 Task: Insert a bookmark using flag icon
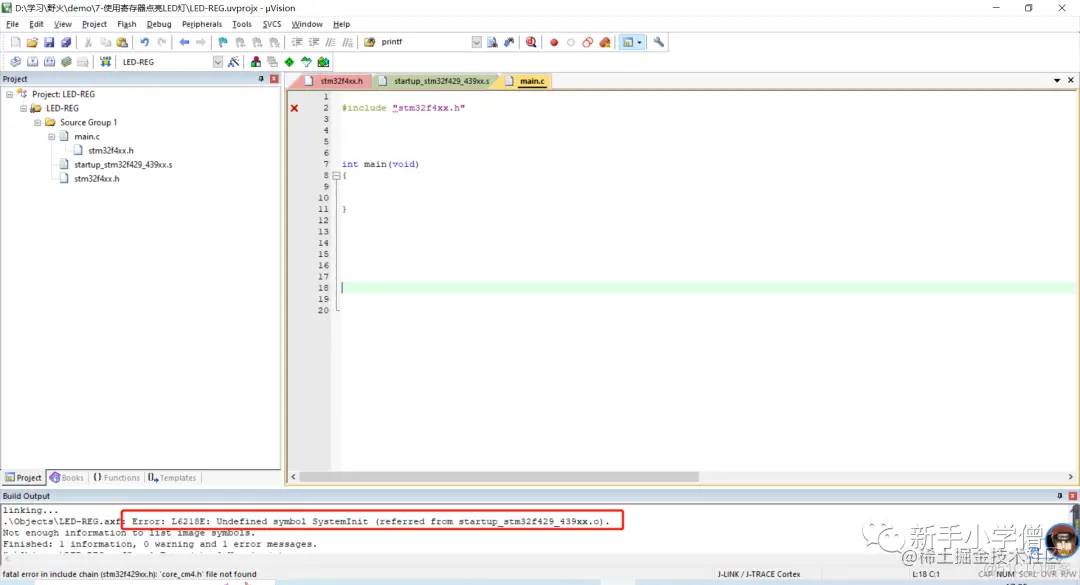coord(223,42)
